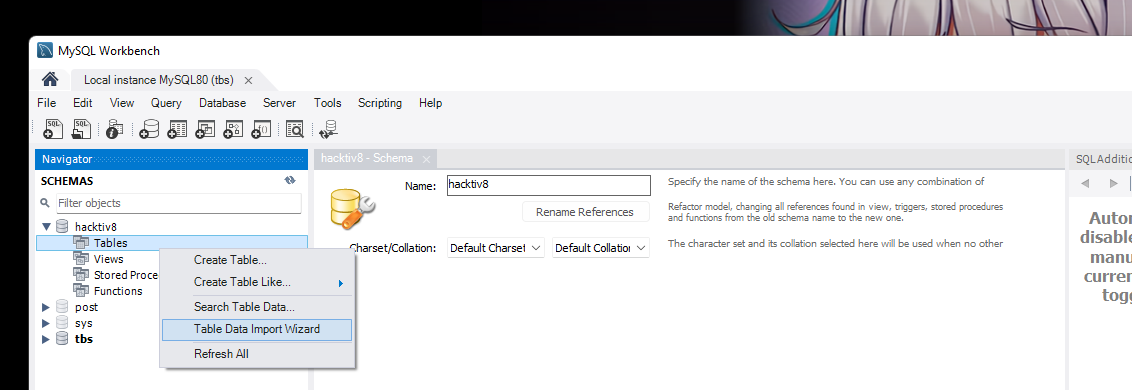The height and width of the screenshot is (390, 1132).
Task: Switch to Local instance MySQL80 (tbs) tab
Action: 158,80
